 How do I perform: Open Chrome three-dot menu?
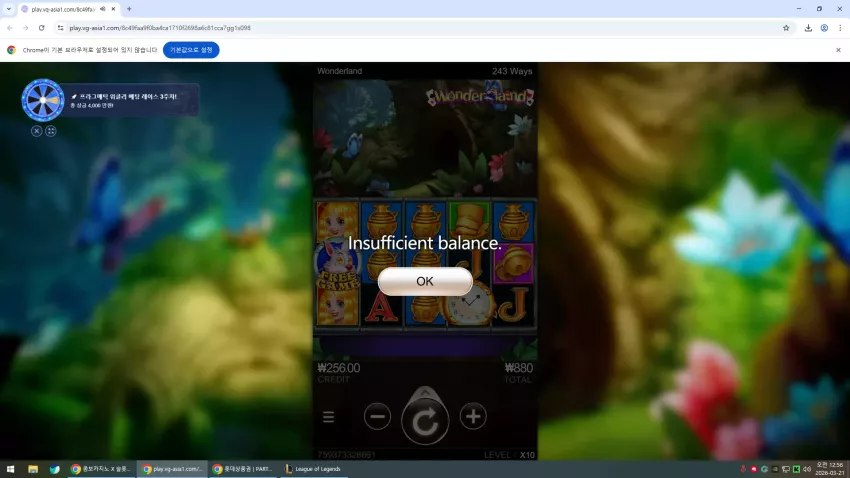click(840, 28)
